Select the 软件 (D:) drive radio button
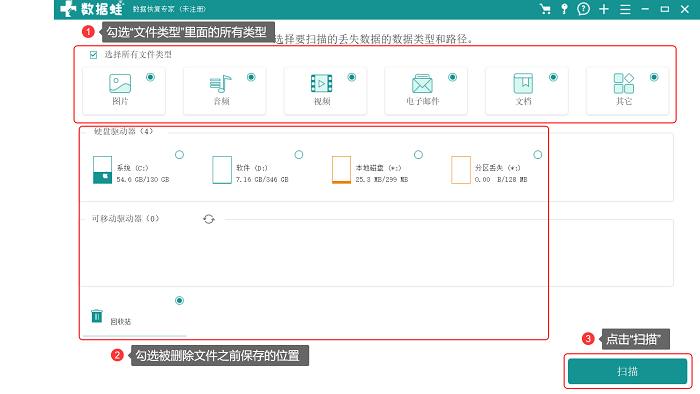Image resolution: width=700 pixels, height=394 pixels. pyautogui.click(x=299, y=155)
